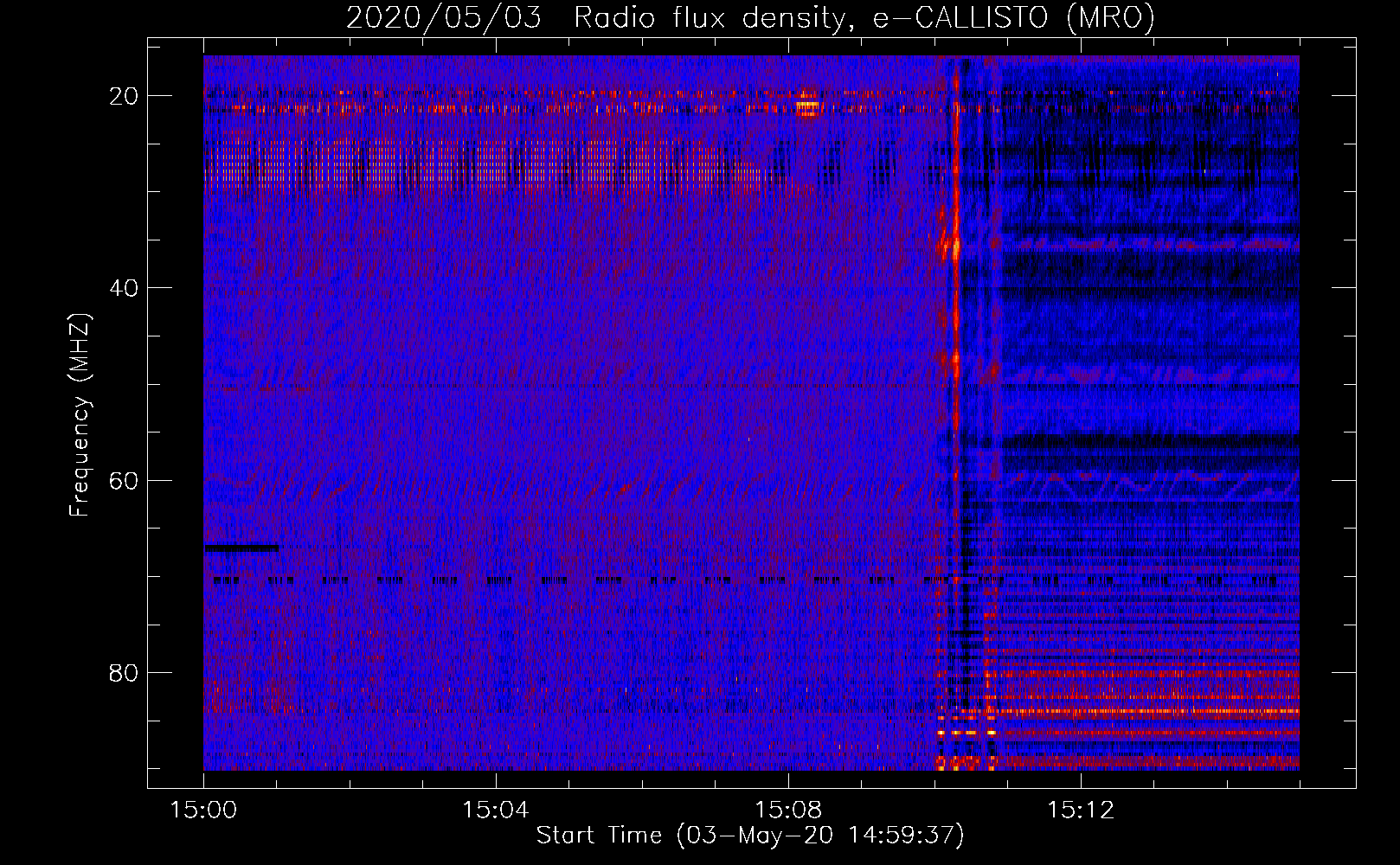The height and width of the screenshot is (865, 1400).
Task: Click the 15:00 time tick label
Action: pyautogui.click(x=203, y=810)
